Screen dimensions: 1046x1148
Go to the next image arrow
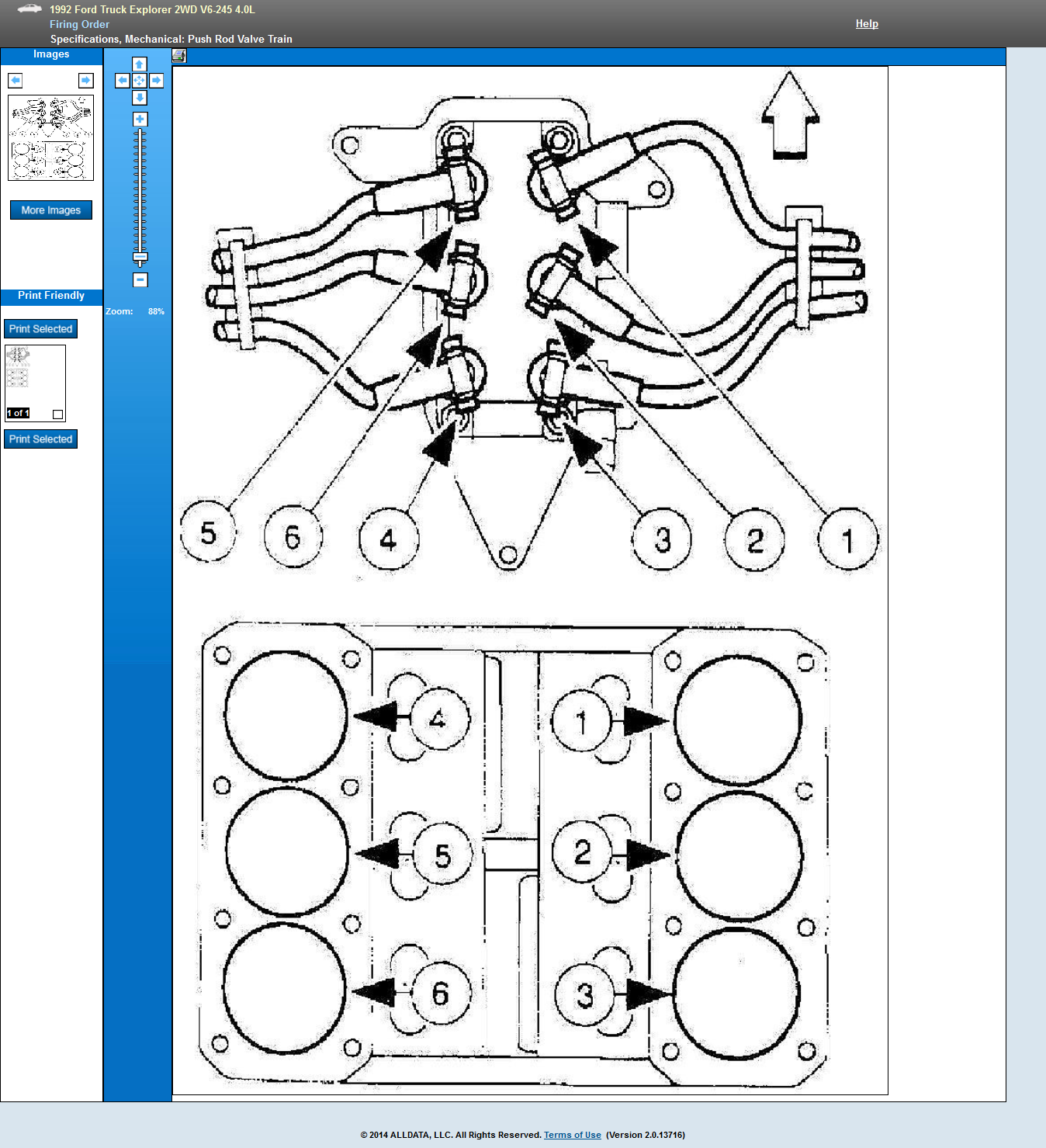[x=86, y=81]
